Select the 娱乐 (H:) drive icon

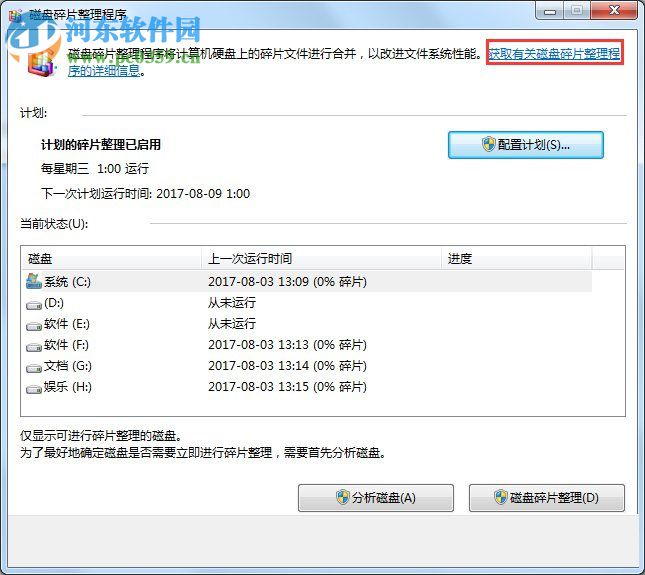coord(34,389)
